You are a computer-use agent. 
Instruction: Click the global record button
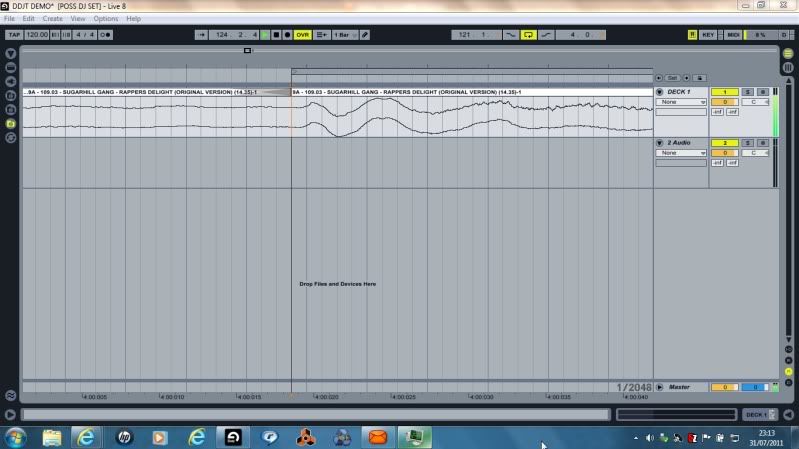(288, 34)
